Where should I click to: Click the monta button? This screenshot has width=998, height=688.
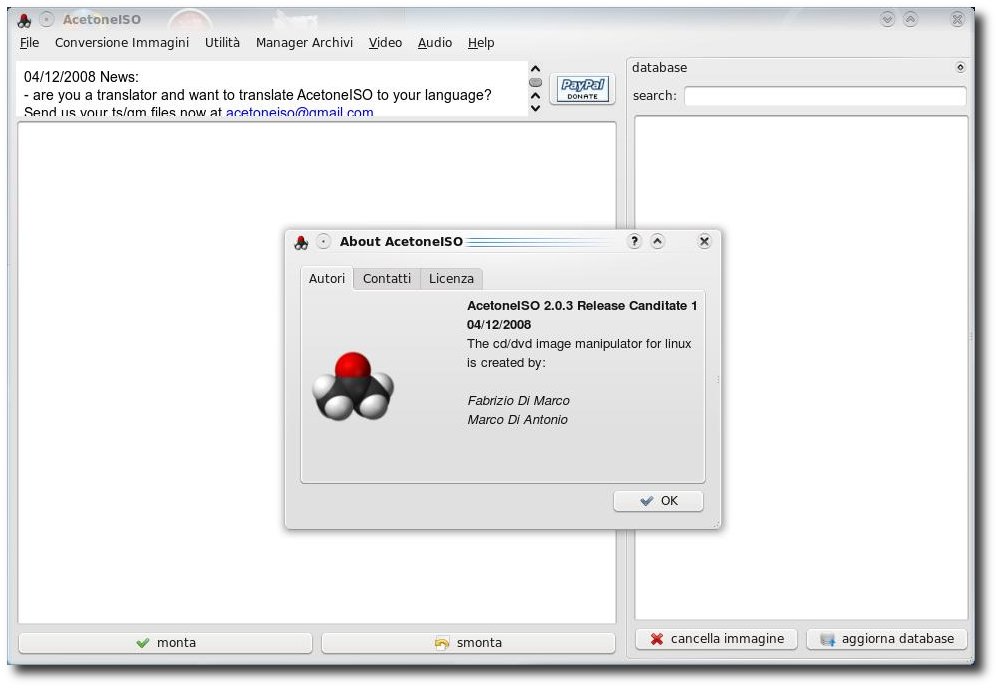(165, 643)
